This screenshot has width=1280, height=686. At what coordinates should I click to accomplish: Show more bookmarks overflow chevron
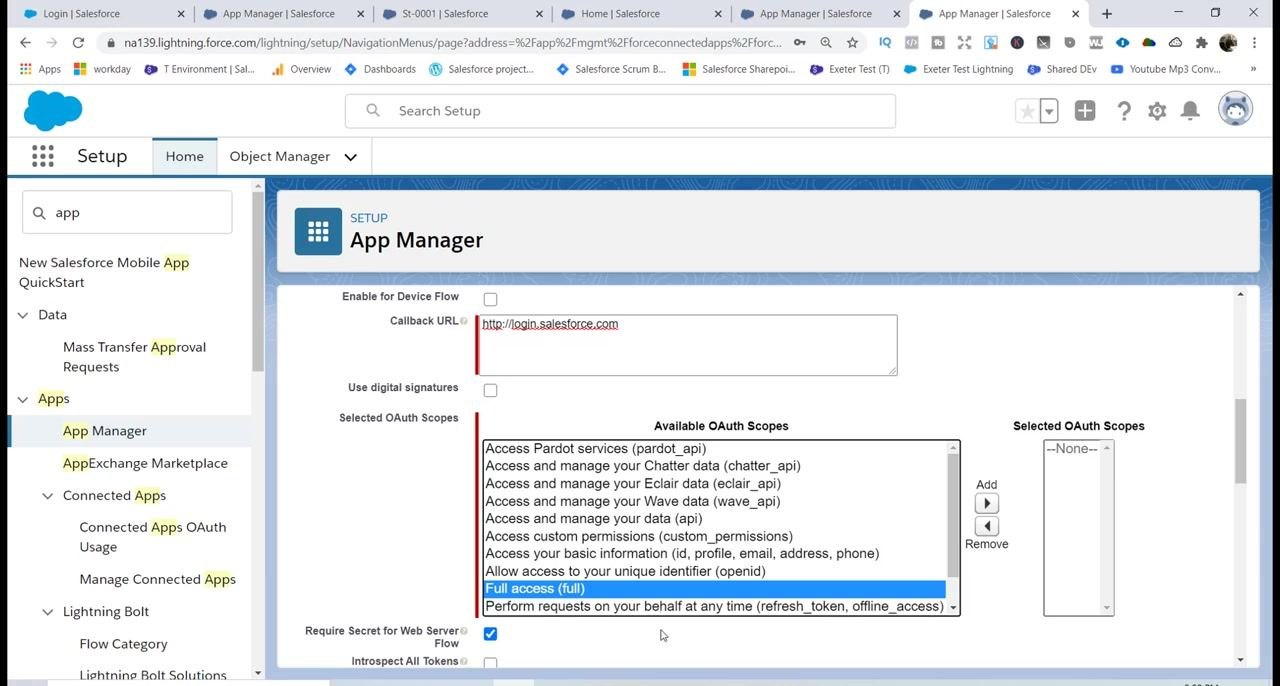coord(1253,69)
